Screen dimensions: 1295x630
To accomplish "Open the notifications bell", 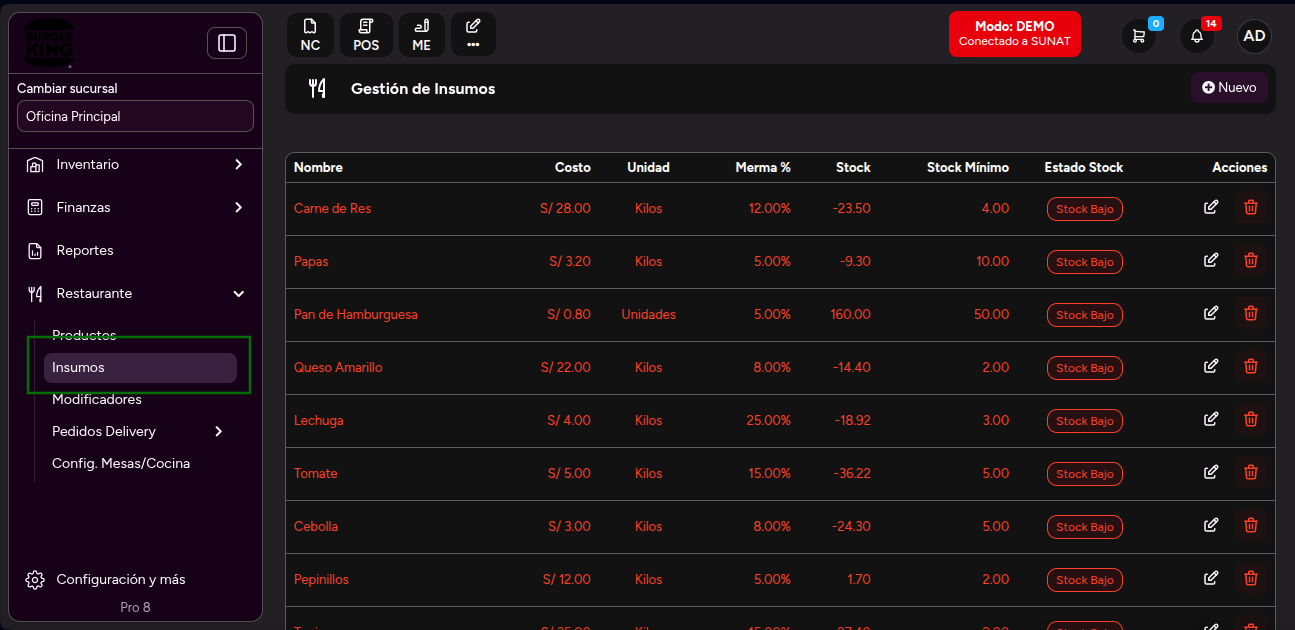I will 1197,36.
